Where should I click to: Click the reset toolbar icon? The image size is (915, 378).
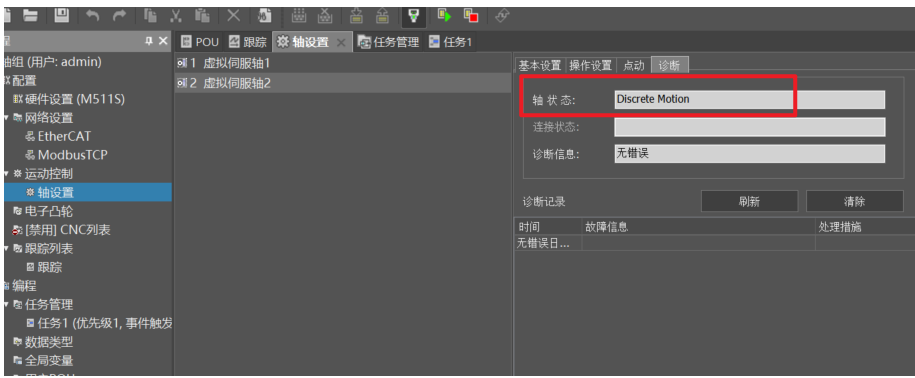(502, 16)
